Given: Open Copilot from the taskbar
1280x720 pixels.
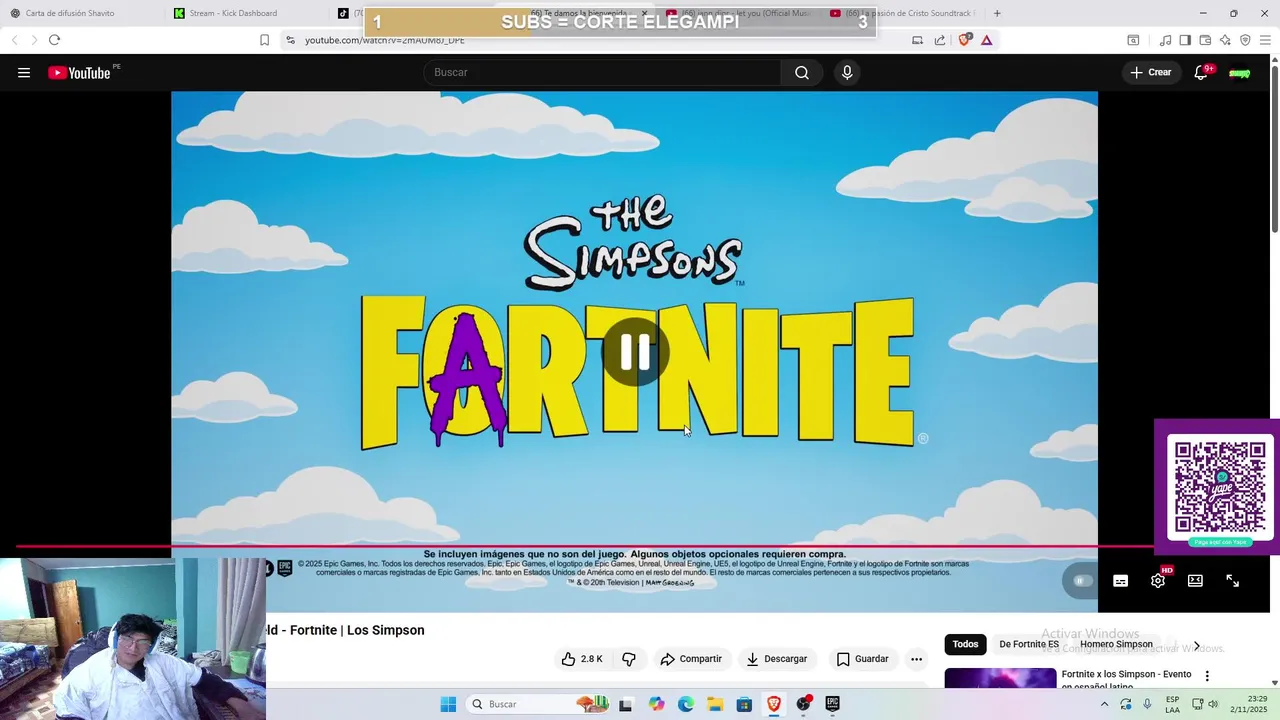Looking at the screenshot, I should [x=656, y=704].
